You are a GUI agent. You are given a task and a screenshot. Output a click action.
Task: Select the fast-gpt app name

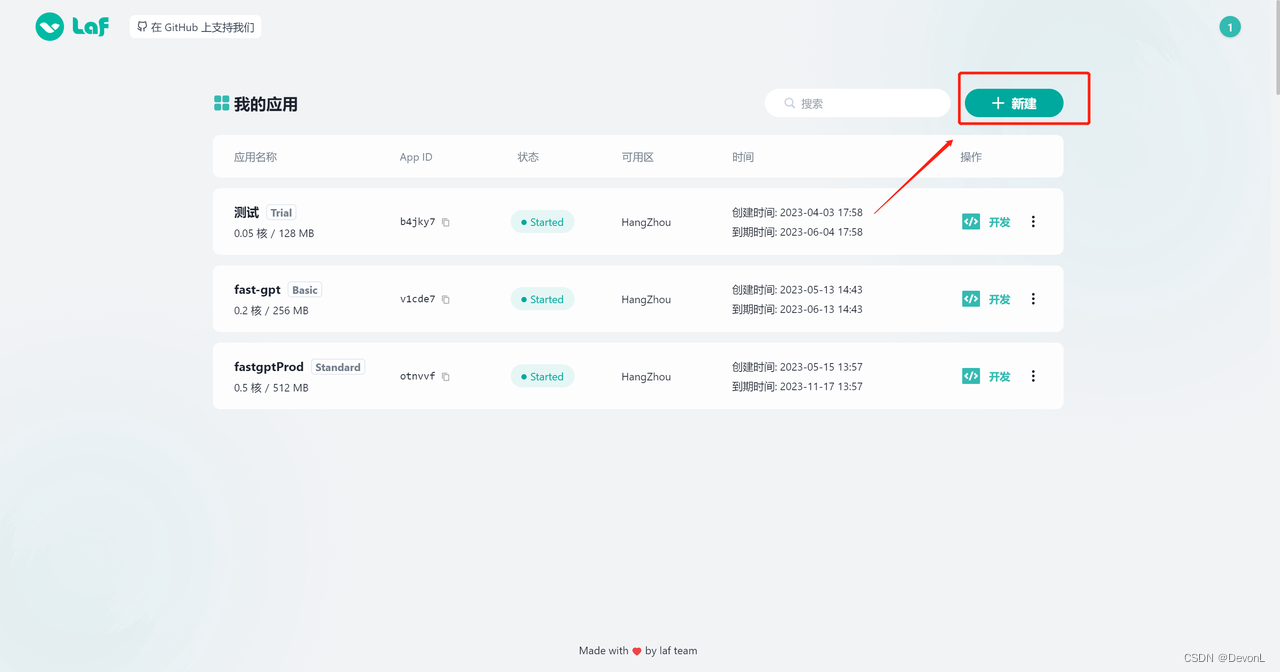click(257, 290)
